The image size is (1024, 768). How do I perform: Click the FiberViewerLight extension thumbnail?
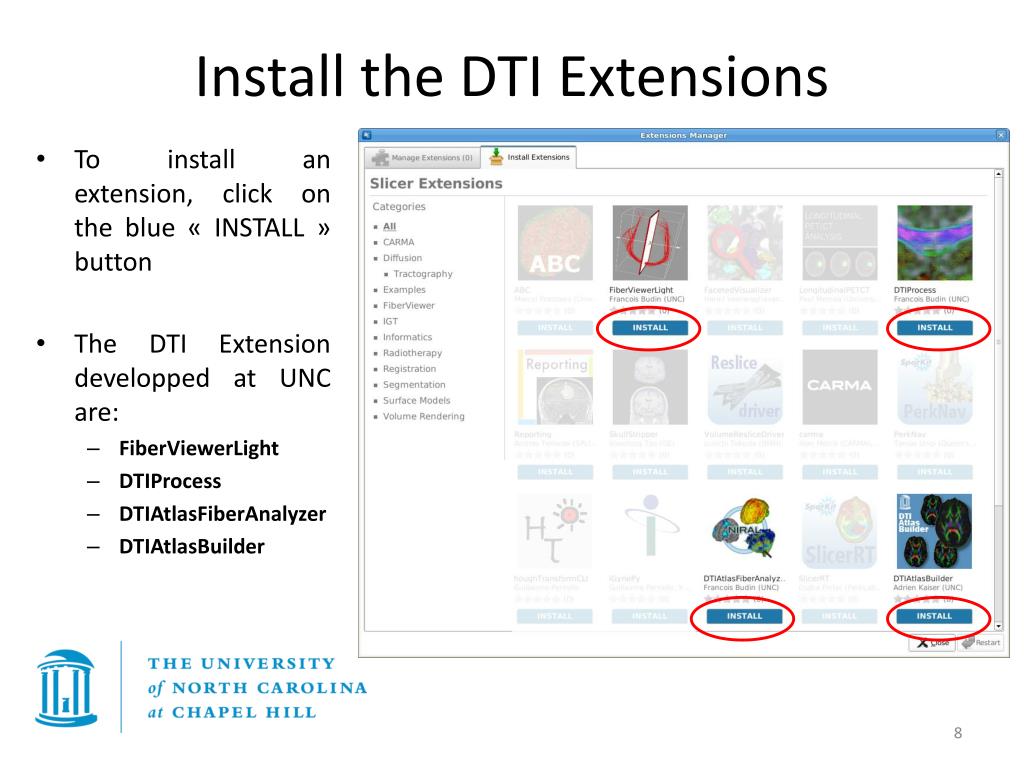(650, 243)
